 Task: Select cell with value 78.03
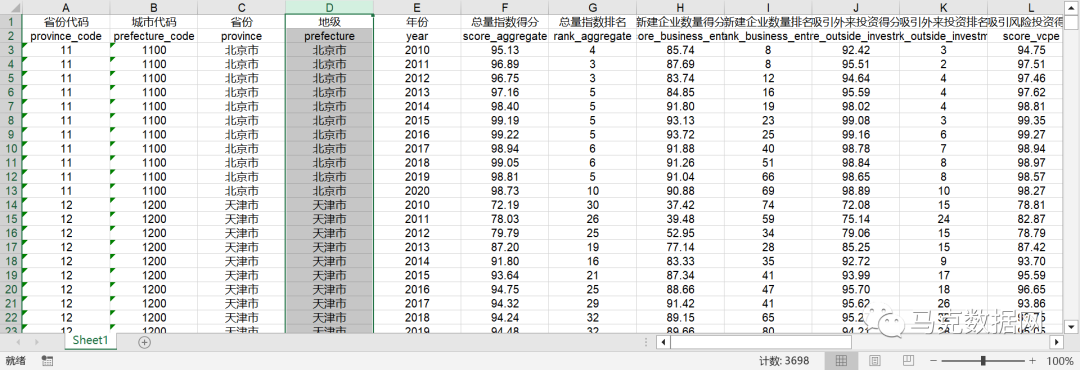505,219
